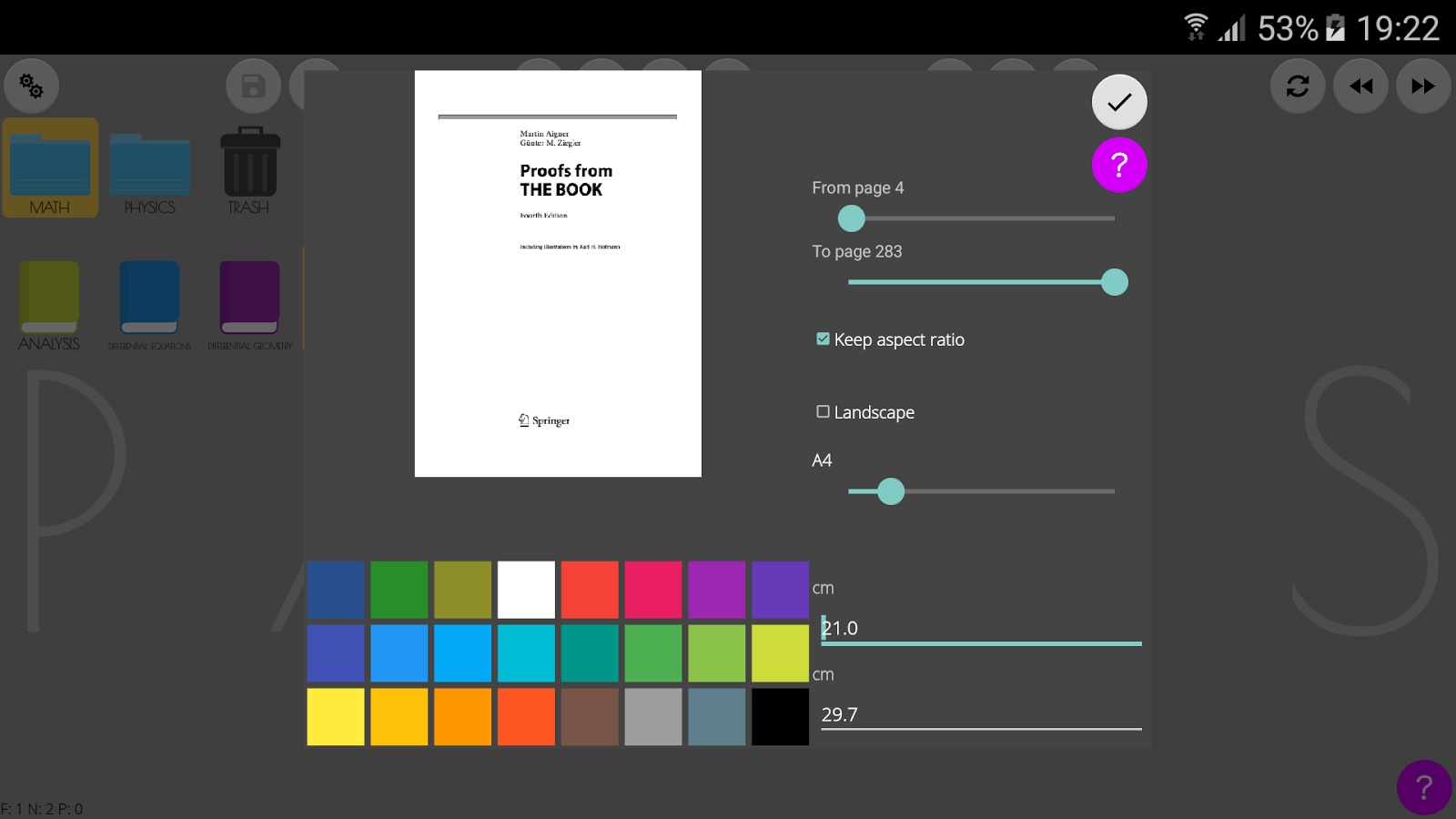This screenshot has height=819, width=1456.
Task: Pick the medium blue swatch, second in the indigo row
Action: coord(399,653)
